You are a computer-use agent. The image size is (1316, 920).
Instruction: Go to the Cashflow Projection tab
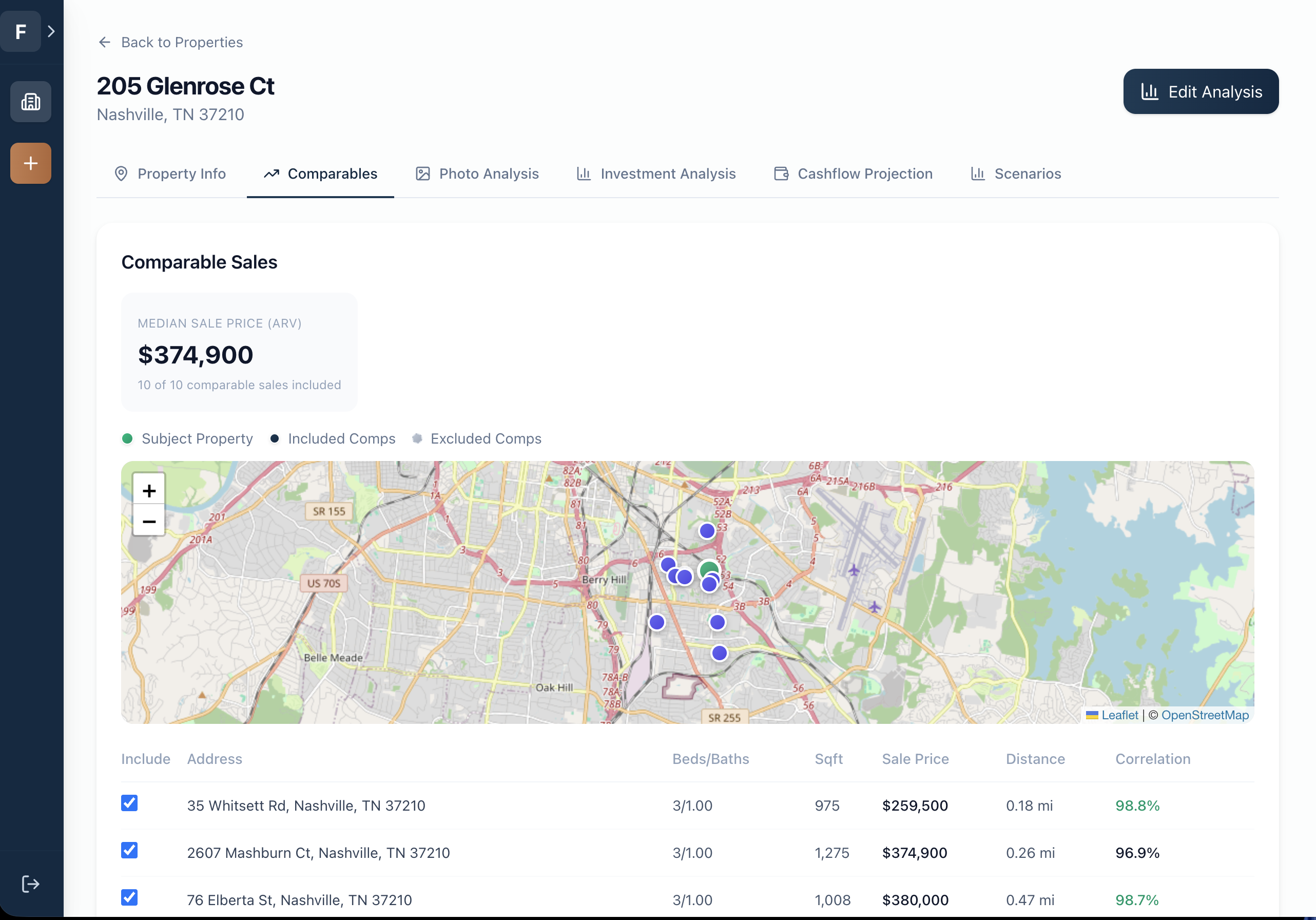pos(853,174)
